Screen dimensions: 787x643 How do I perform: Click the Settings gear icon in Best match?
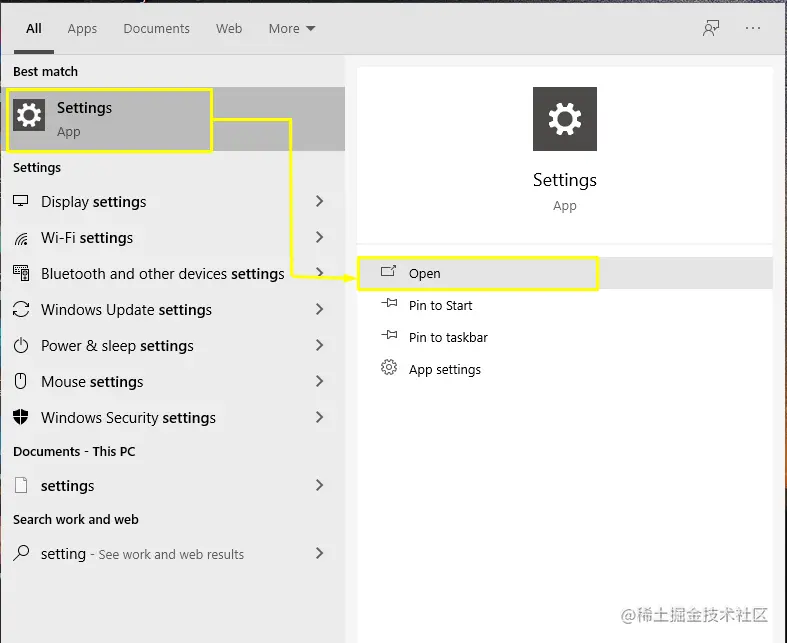pyautogui.click(x=29, y=115)
